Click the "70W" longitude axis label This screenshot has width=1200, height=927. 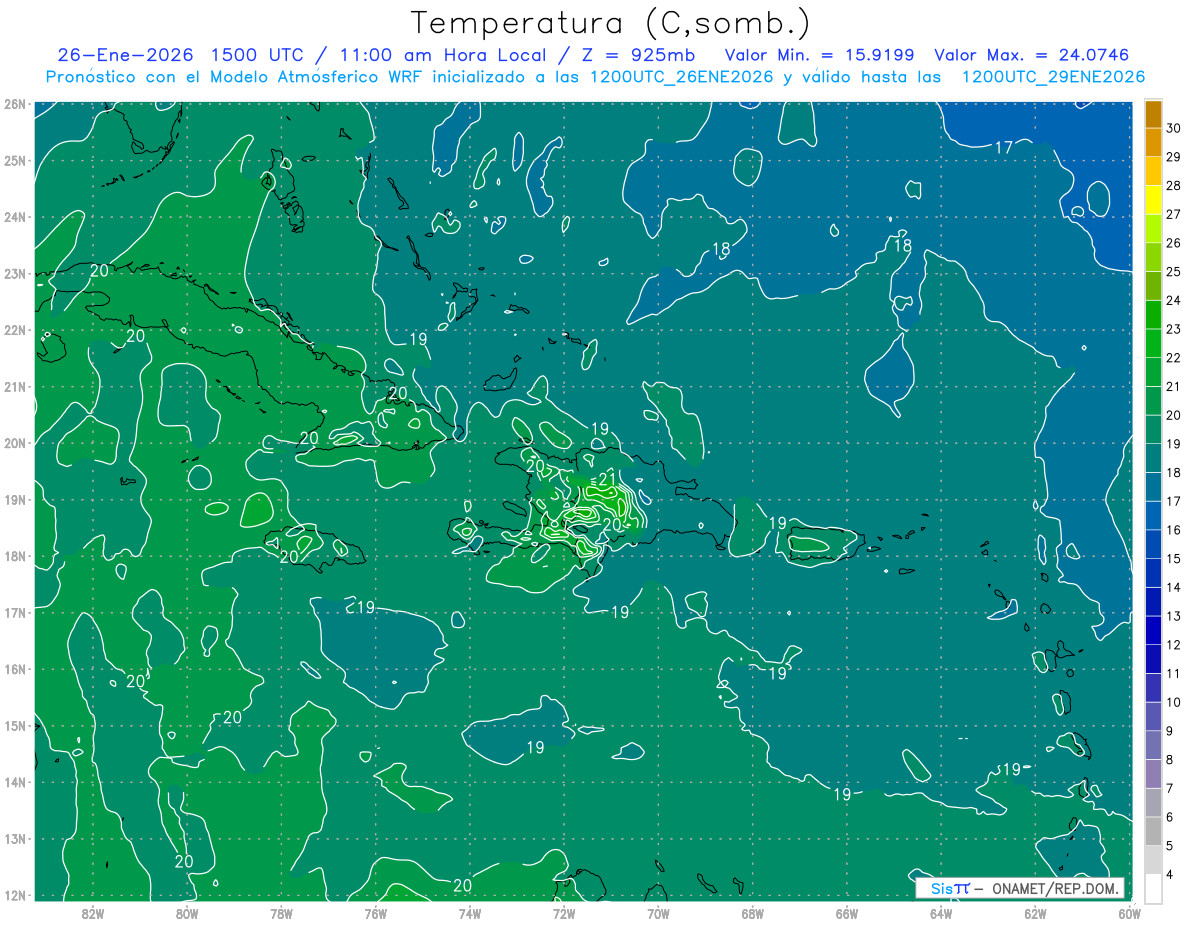click(x=658, y=913)
